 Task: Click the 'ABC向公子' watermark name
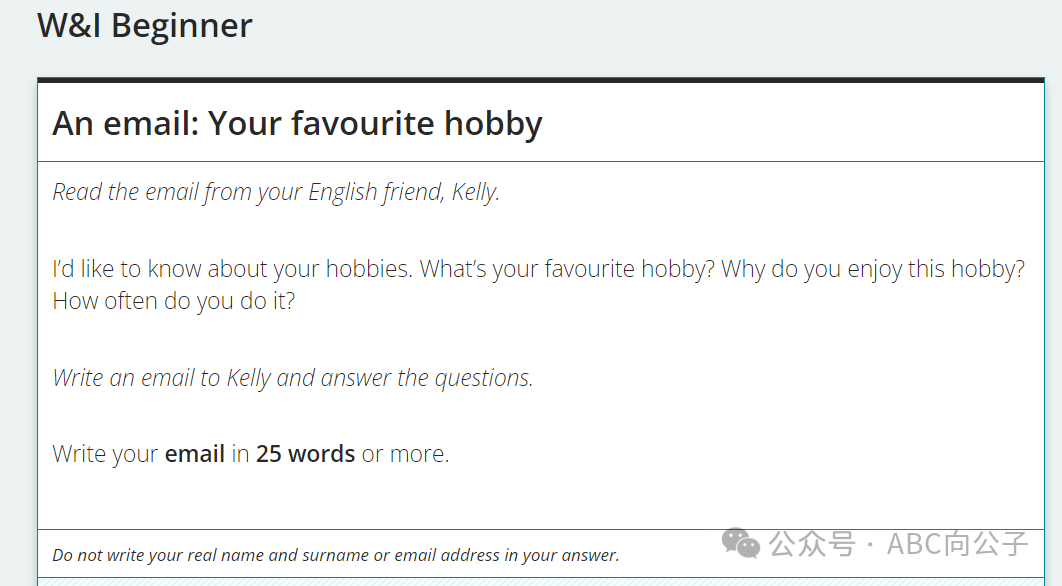(958, 544)
